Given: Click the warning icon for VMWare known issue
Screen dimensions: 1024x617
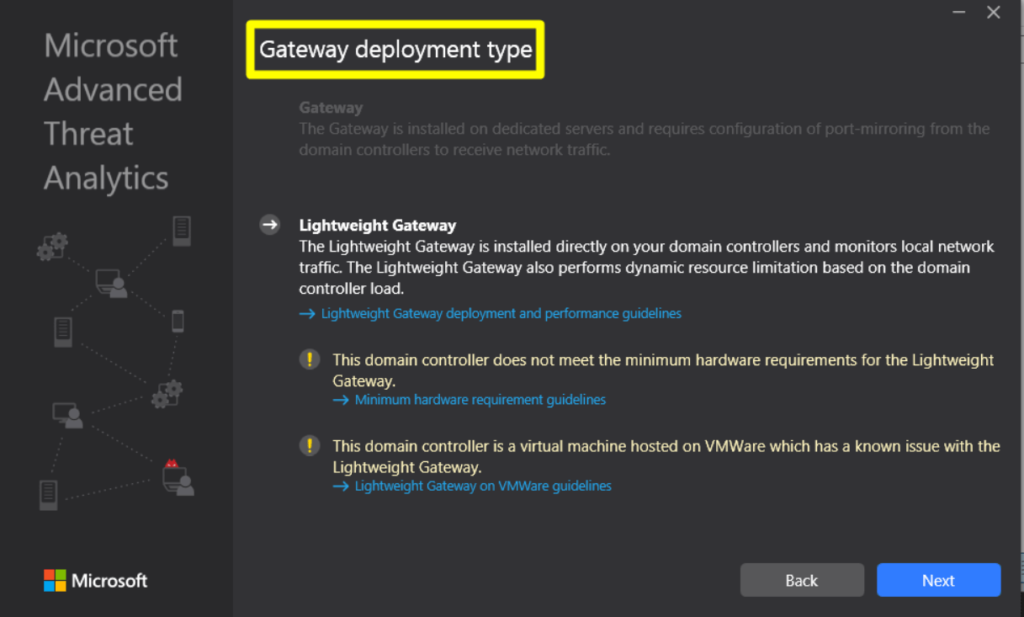Looking at the screenshot, I should (x=310, y=446).
